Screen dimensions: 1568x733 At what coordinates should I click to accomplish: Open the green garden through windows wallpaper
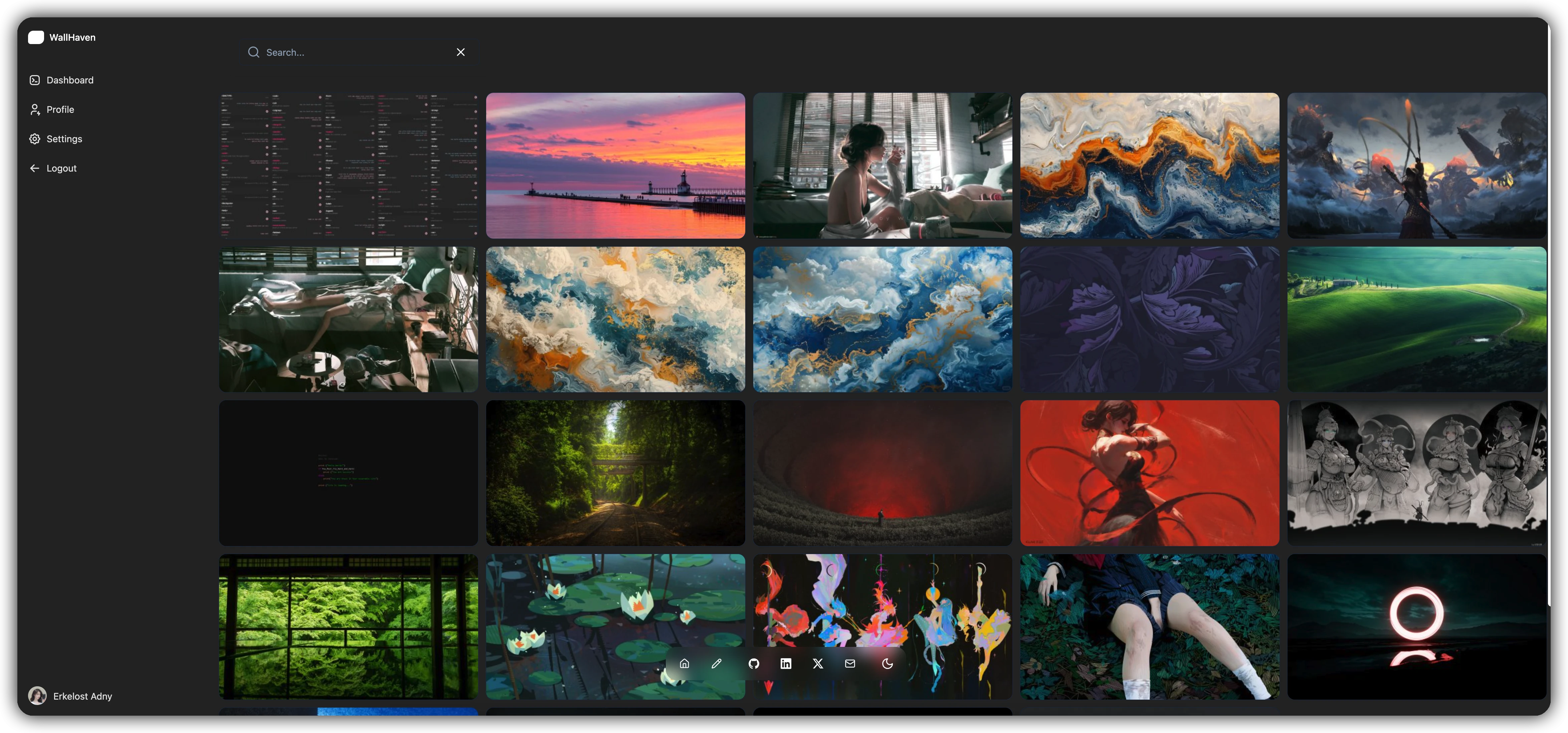pyautogui.click(x=348, y=627)
